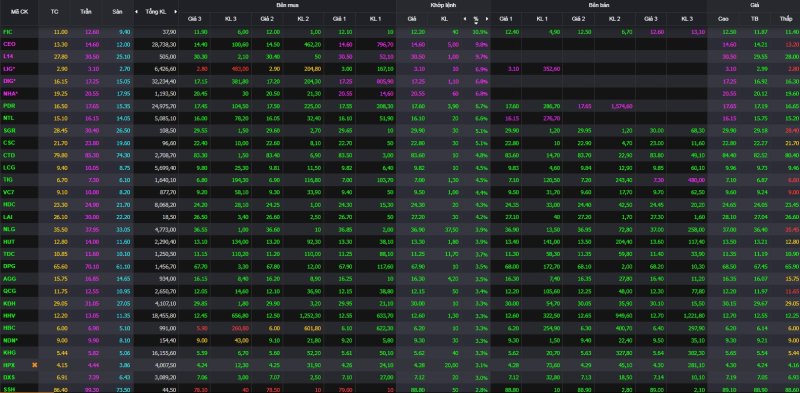800x393 pixels.
Task: Open the CEO stock ticker
Action: point(9,44)
